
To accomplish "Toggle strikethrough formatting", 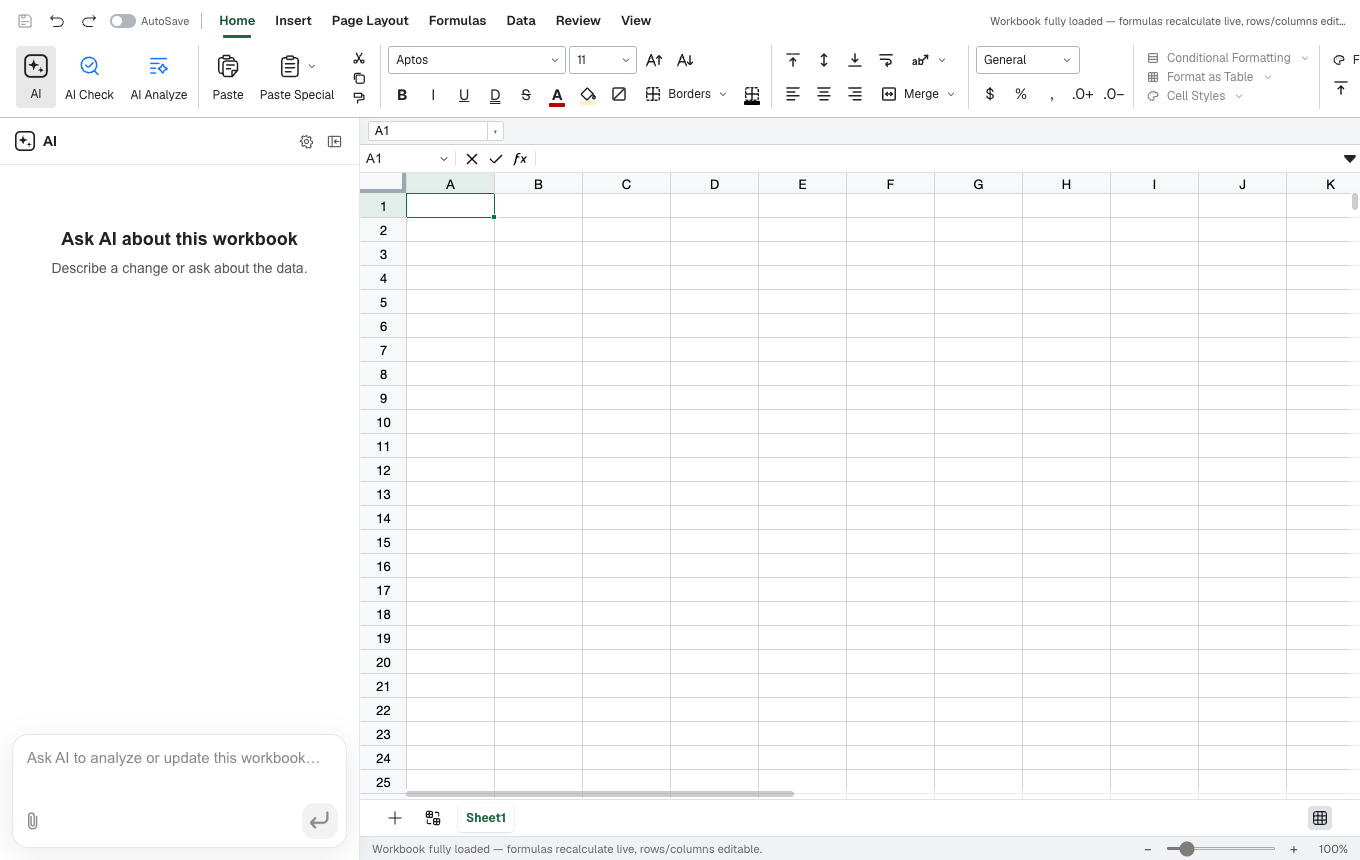I will (x=526, y=95).
